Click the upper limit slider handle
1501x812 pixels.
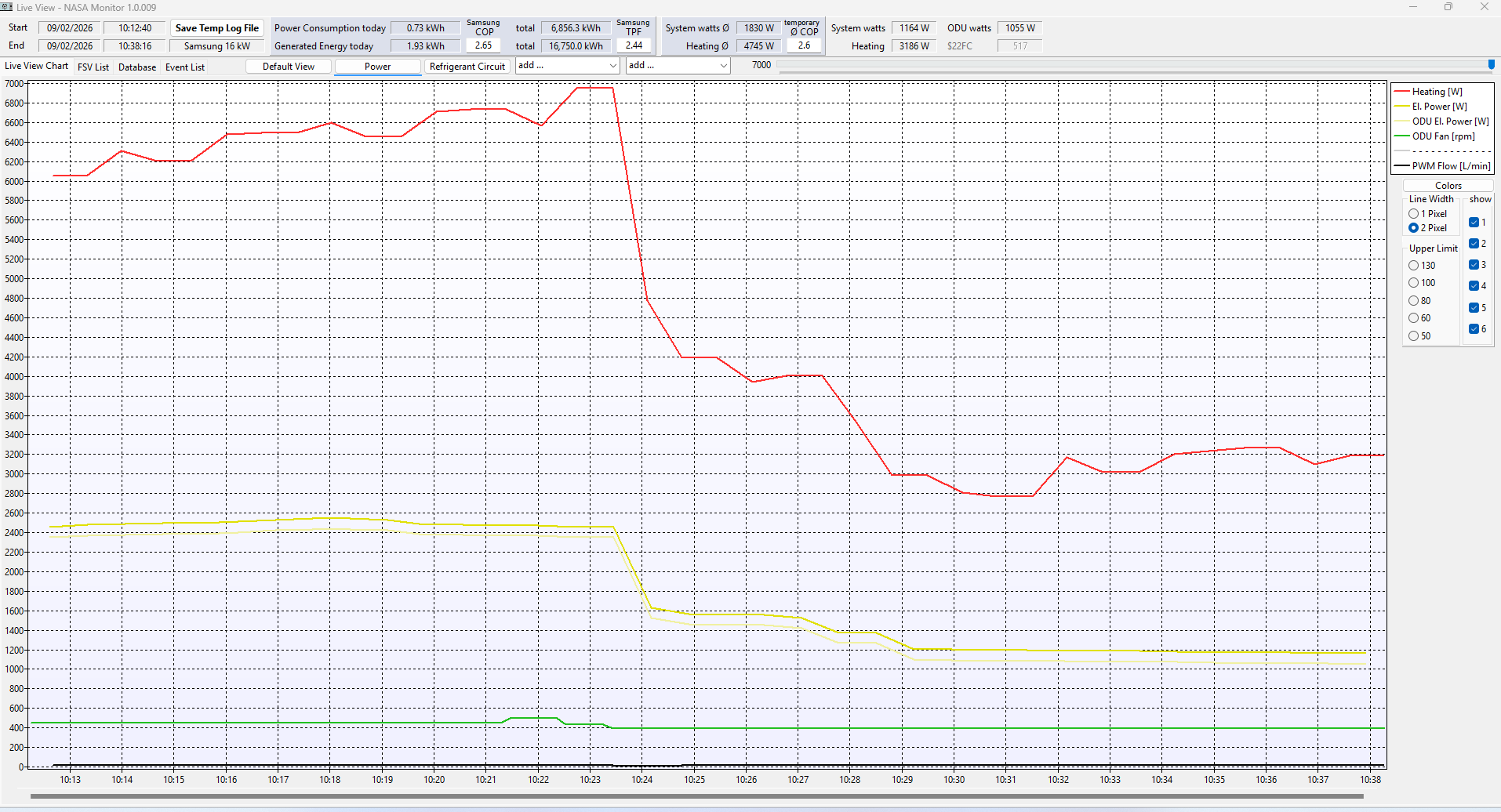point(1491,65)
